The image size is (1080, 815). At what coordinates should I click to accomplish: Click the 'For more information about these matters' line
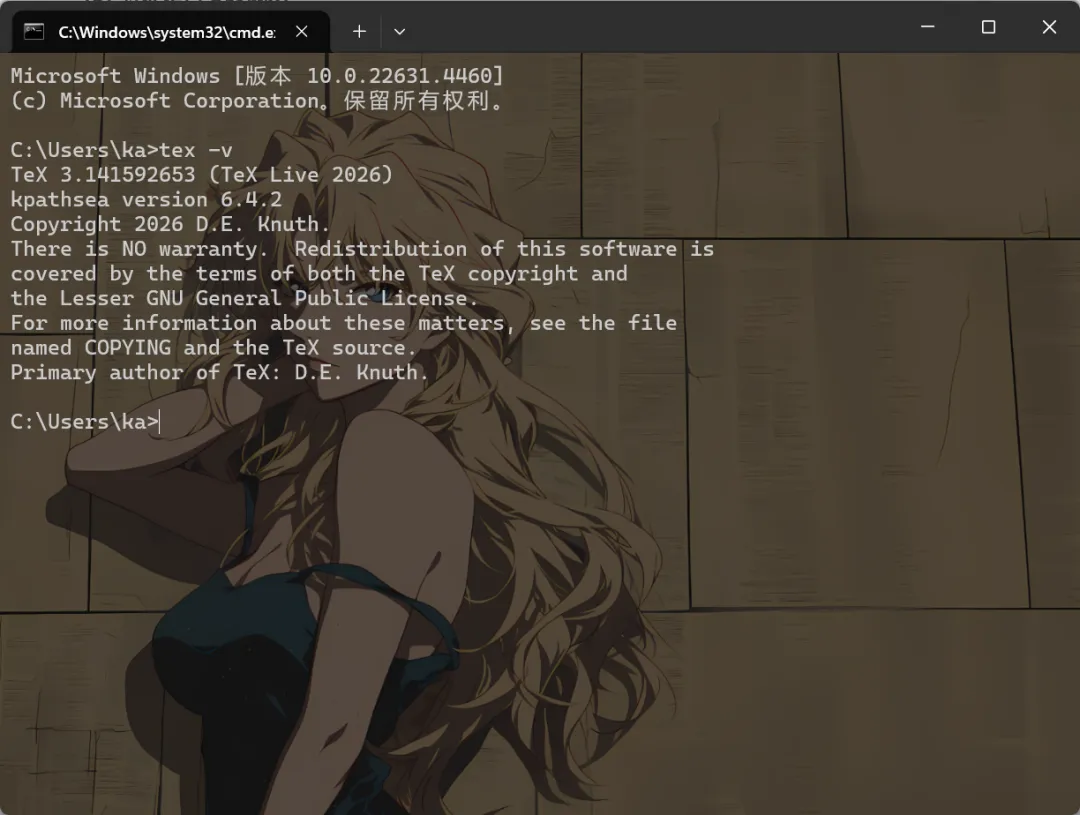pos(344,324)
